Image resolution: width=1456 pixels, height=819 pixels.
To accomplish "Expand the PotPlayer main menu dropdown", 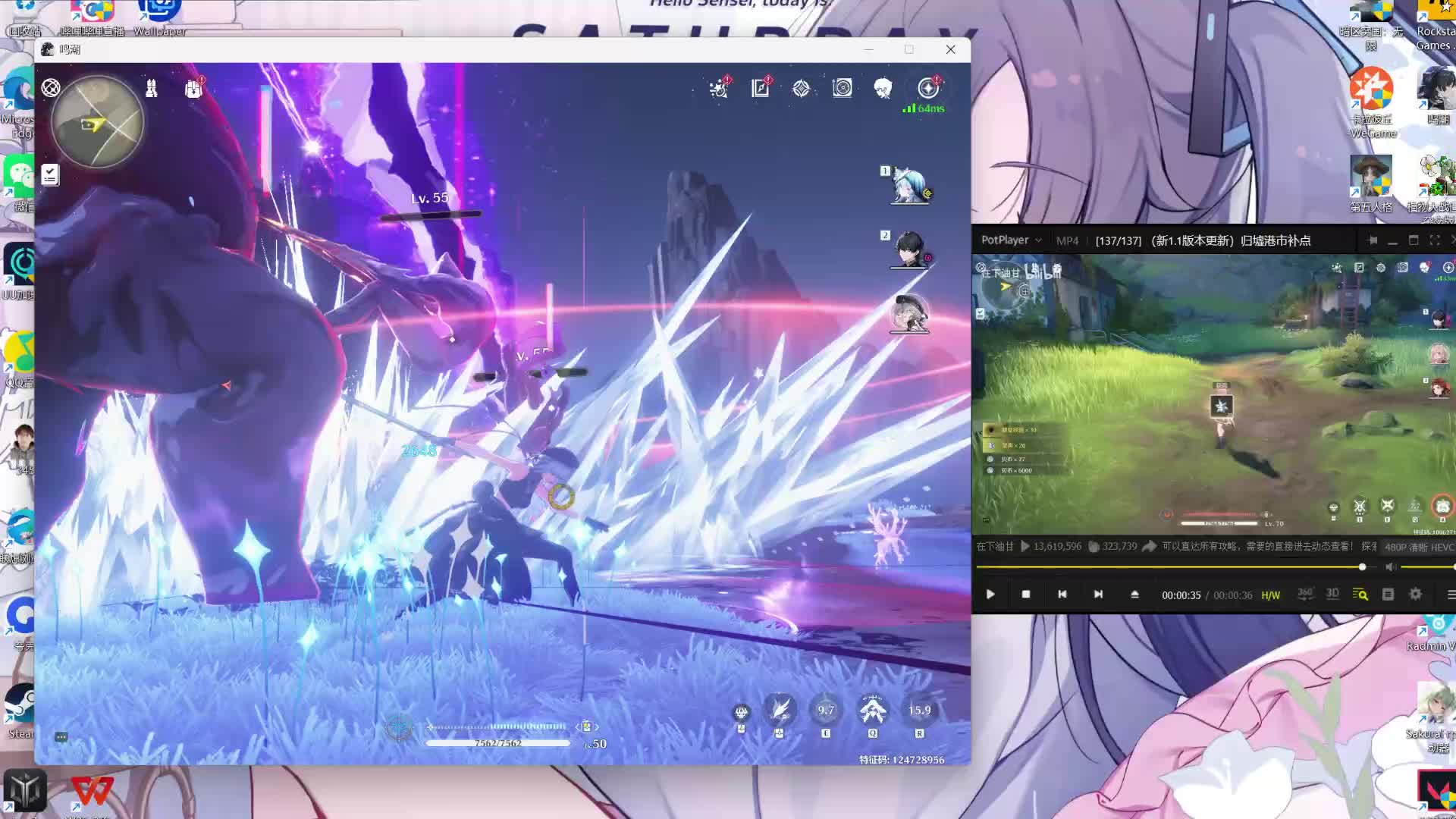I will tap(1012, 240).
